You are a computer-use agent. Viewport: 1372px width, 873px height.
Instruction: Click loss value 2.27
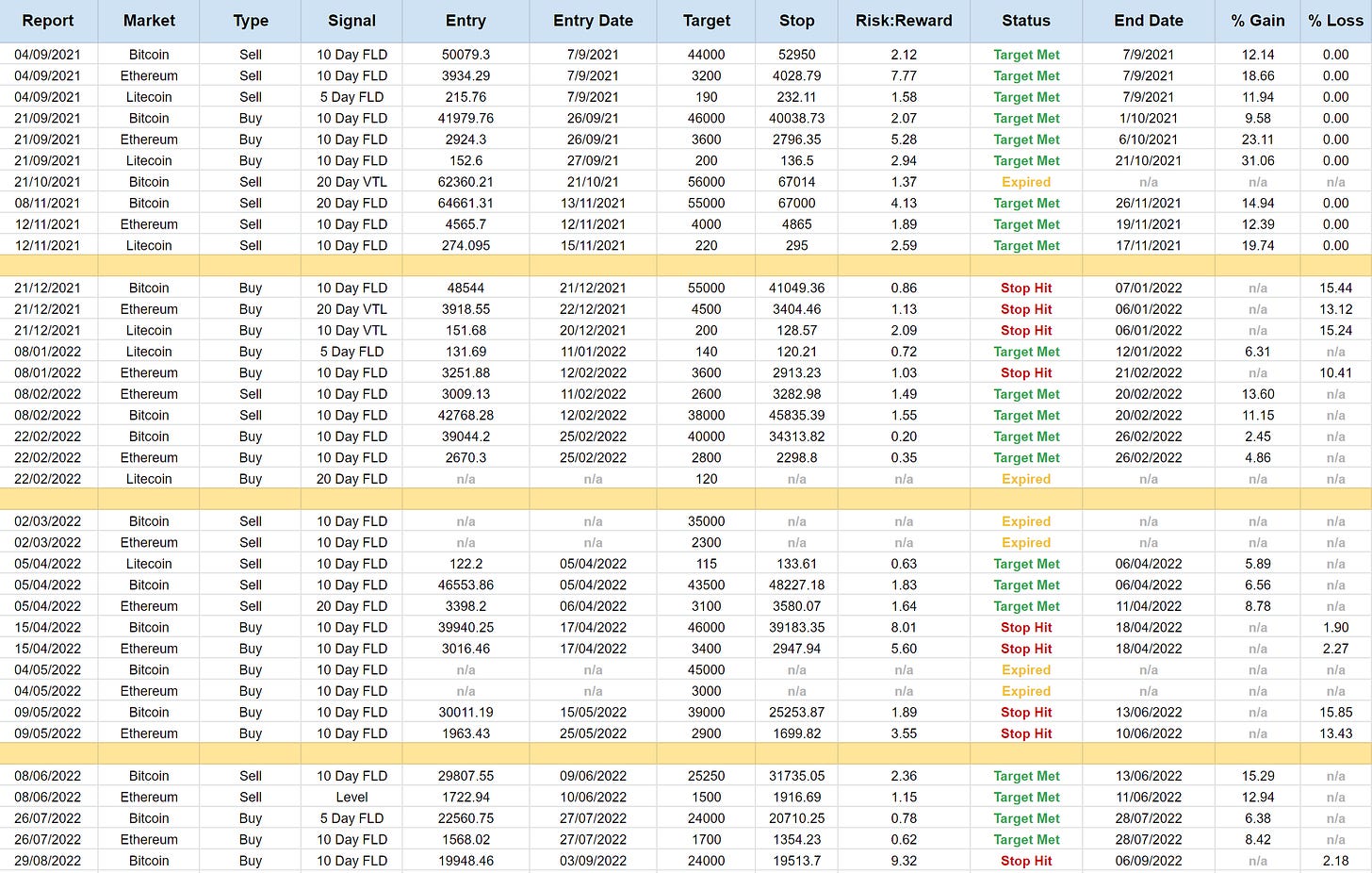click(x=1336, y=649)
